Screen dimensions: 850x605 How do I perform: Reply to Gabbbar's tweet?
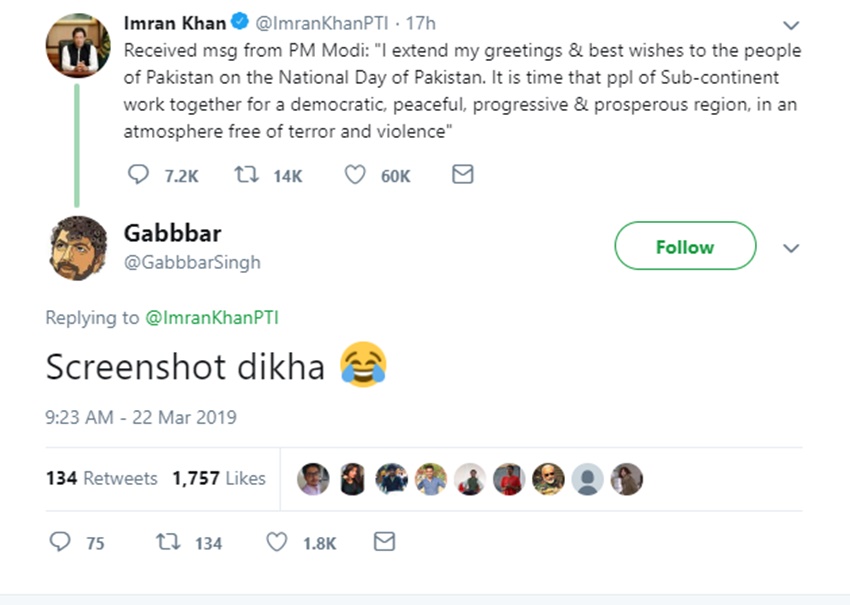coord(59,542)
